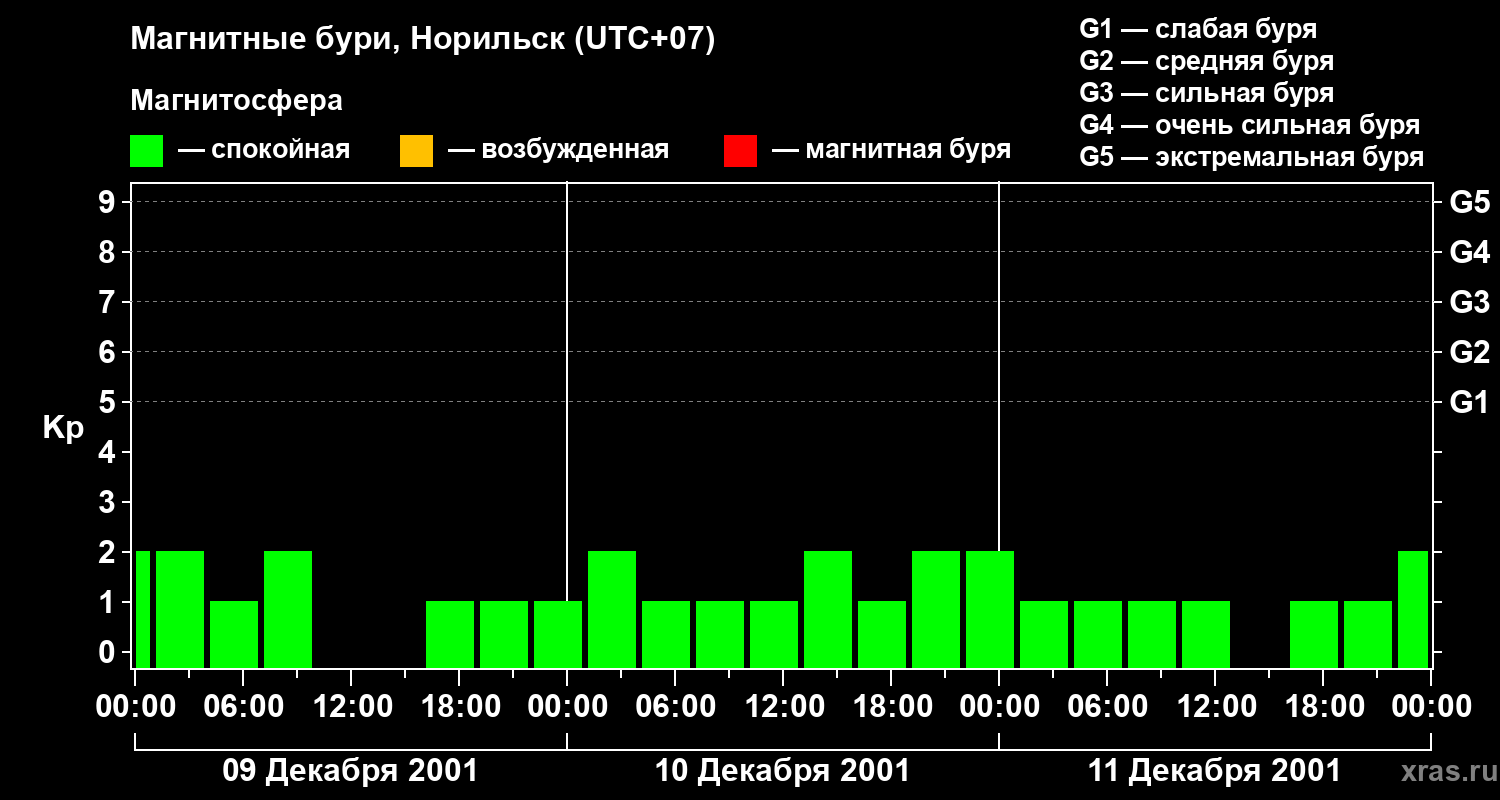
Task: Click the '12:00' time label under 10 Декабря
Action: (783, 707)
